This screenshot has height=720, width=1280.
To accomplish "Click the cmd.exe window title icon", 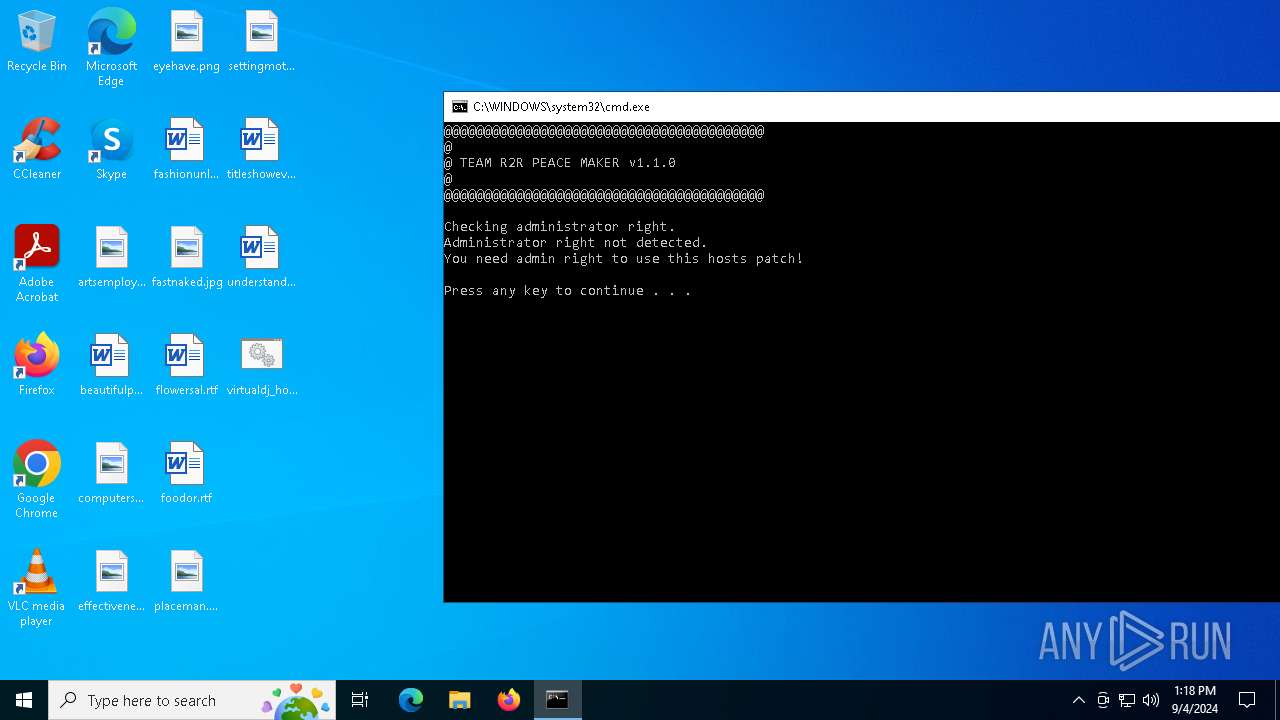I will (x=459, y=107).
